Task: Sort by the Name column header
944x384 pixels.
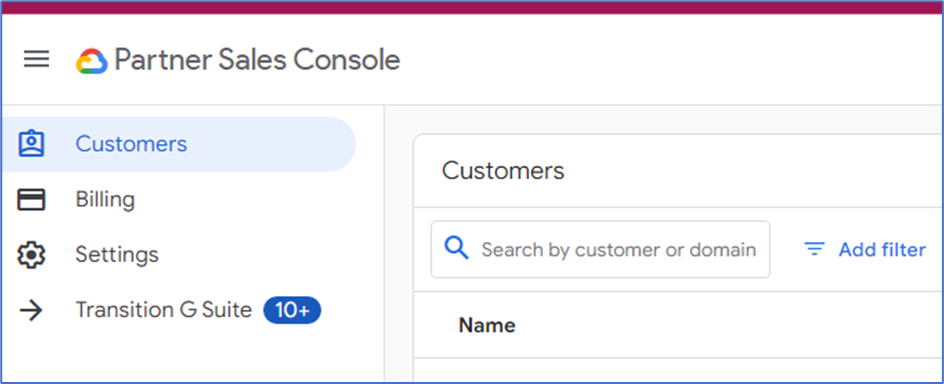Action: [487, 326]
